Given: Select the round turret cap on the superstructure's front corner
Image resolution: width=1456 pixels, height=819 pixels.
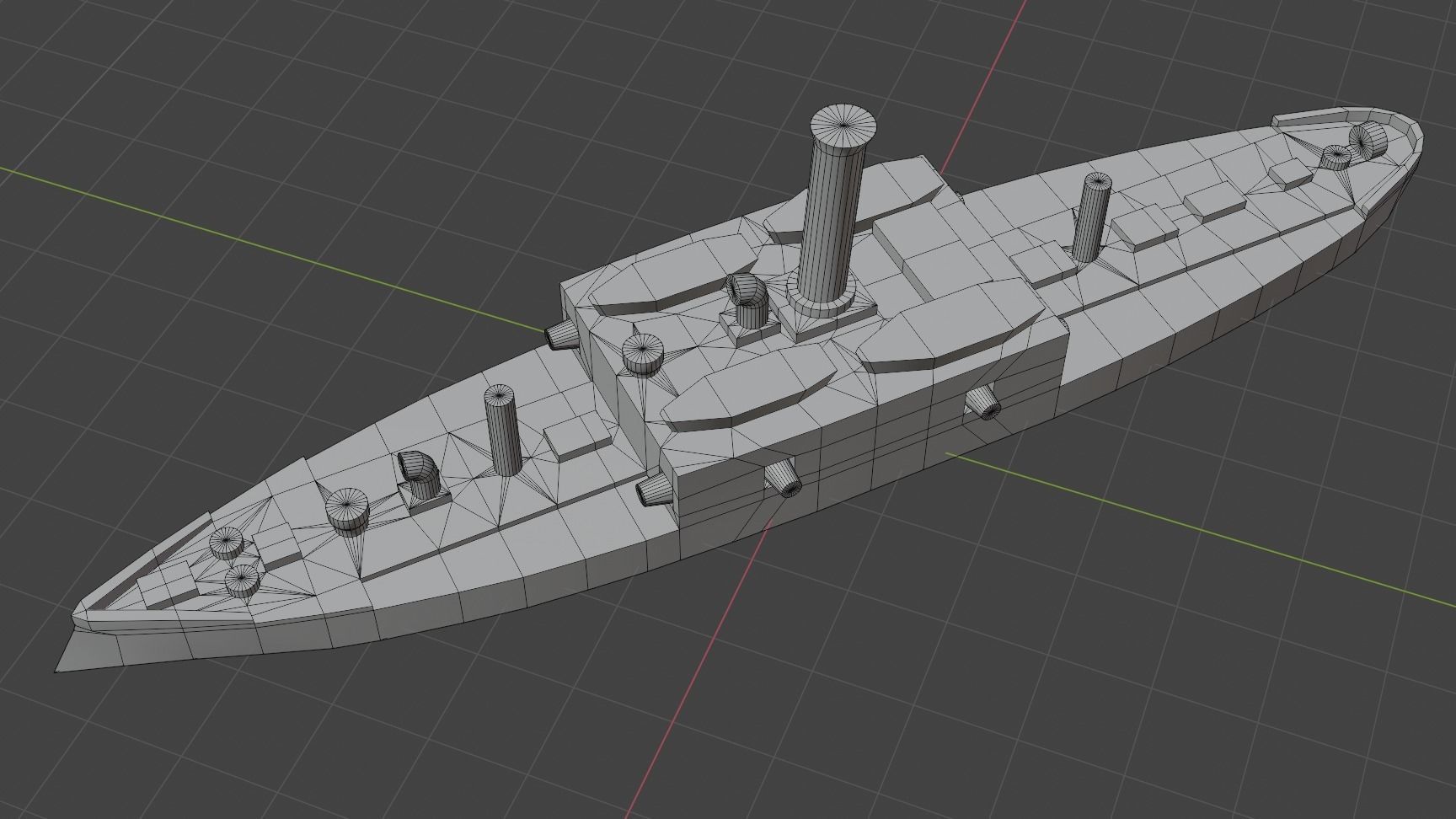Looking at the screenshot, I should (x=643, y=354).
